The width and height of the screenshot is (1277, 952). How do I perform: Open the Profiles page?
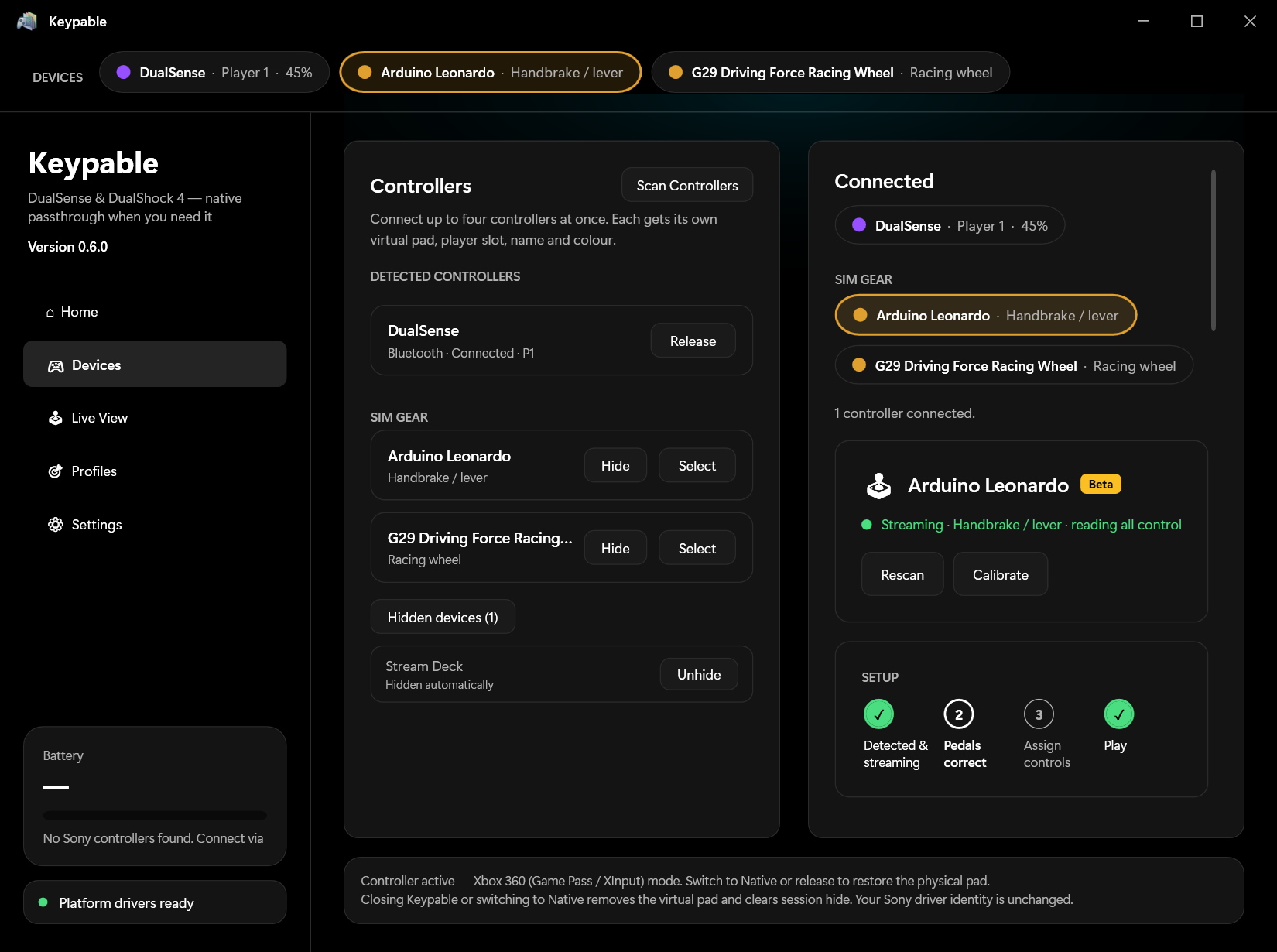click(x=155, y=471)
